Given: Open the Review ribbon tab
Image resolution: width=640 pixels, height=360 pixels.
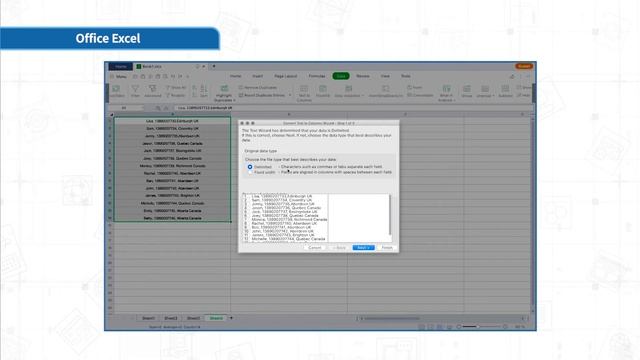Looking at the screenshot, I should click(363, 76).
